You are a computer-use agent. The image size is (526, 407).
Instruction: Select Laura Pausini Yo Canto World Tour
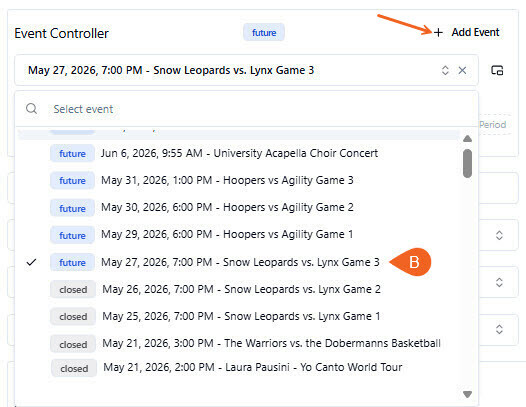click(x=239, y=368)
